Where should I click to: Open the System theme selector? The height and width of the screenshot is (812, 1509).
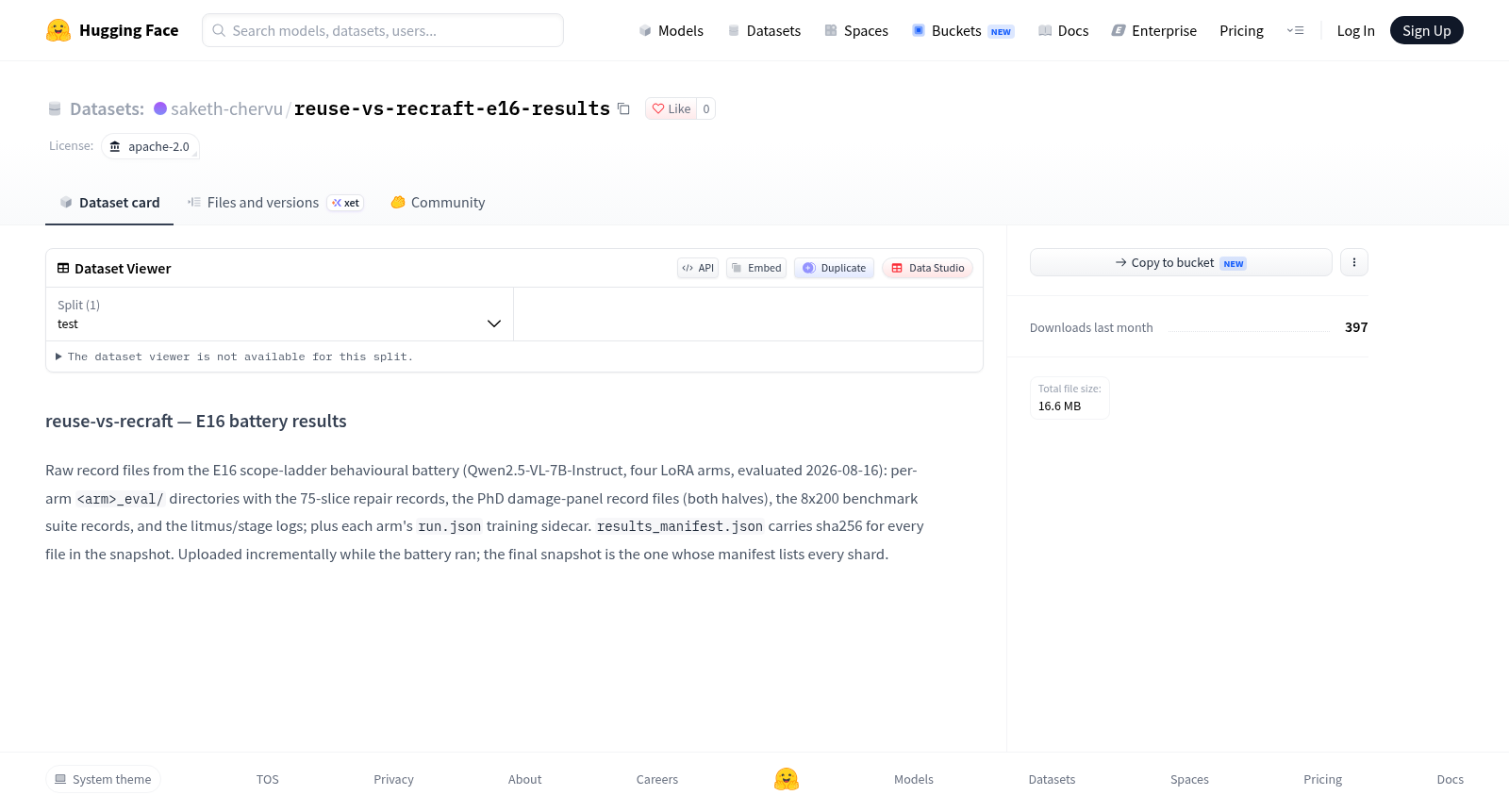pyautogui.click(x=103, y=779)
